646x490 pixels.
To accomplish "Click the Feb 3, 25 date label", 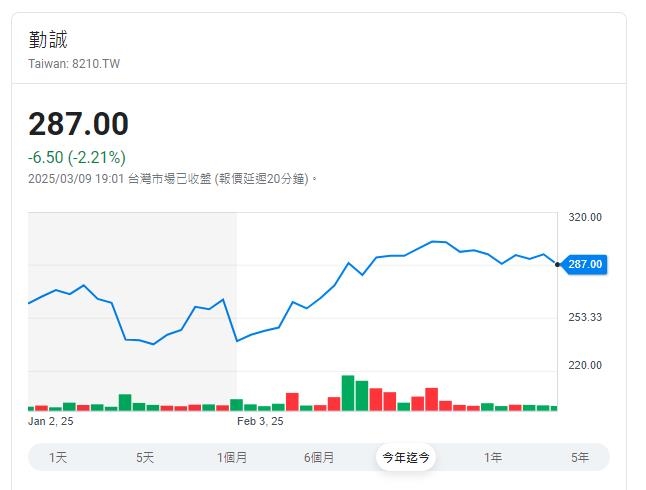I will point(260,422).
